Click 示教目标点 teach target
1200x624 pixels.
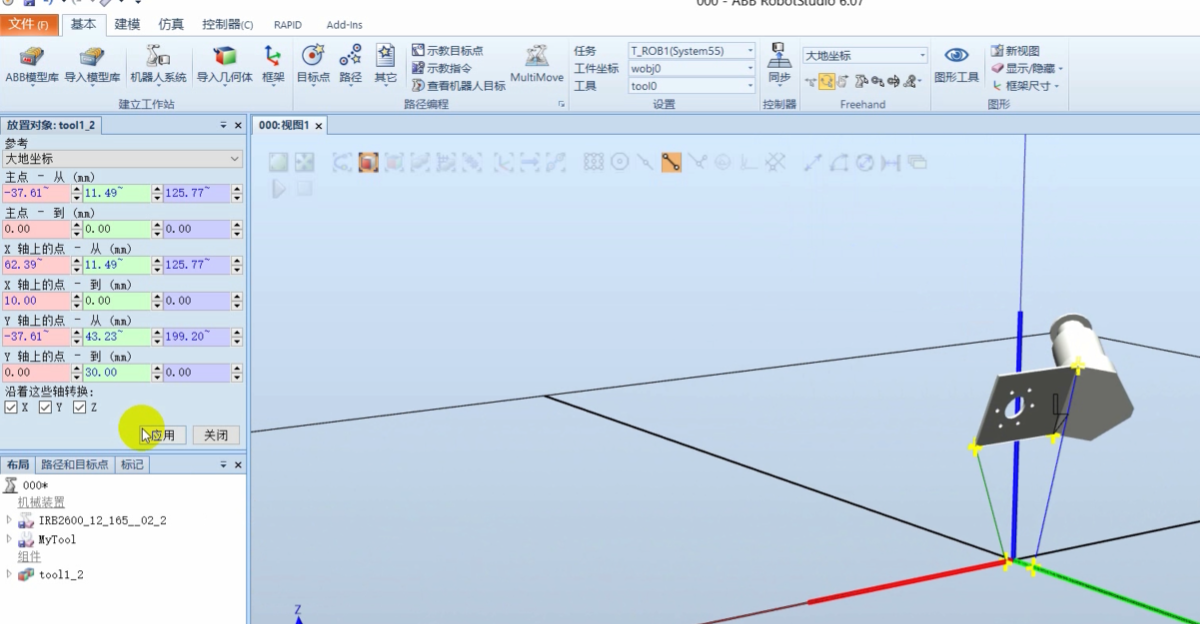point(446,50)
